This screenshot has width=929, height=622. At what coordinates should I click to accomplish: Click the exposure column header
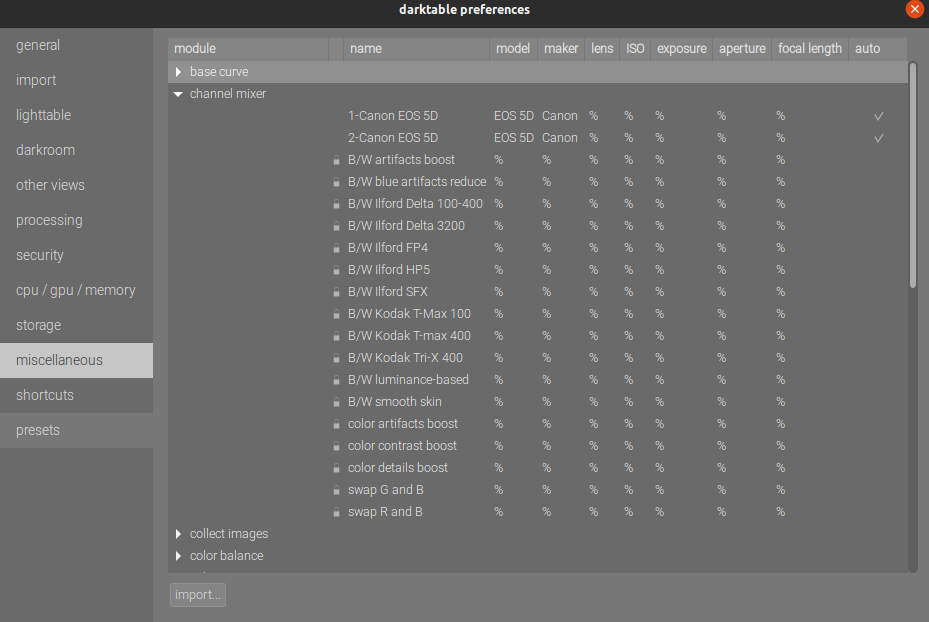[681, 49]
